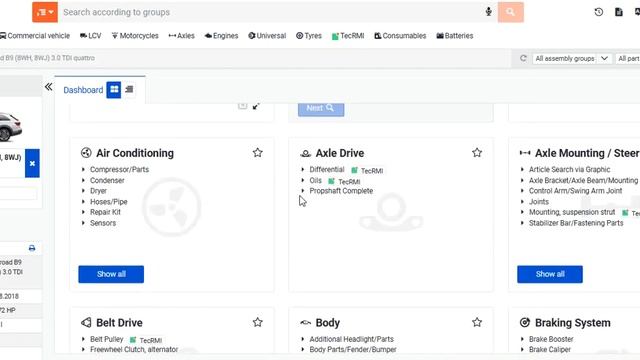Click the print icon in sidebar
Screen dimensions: 640x360
32,248
